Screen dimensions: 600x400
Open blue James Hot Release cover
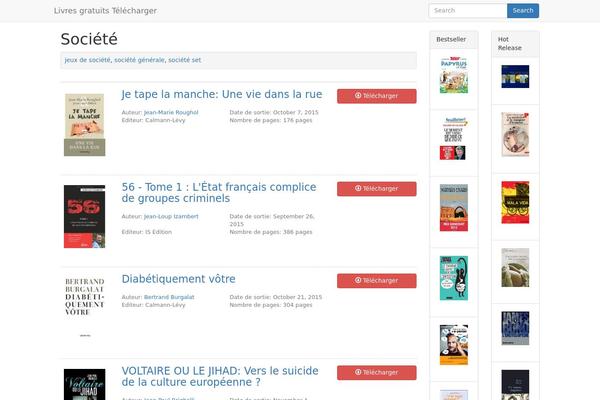tap(515, 328)
